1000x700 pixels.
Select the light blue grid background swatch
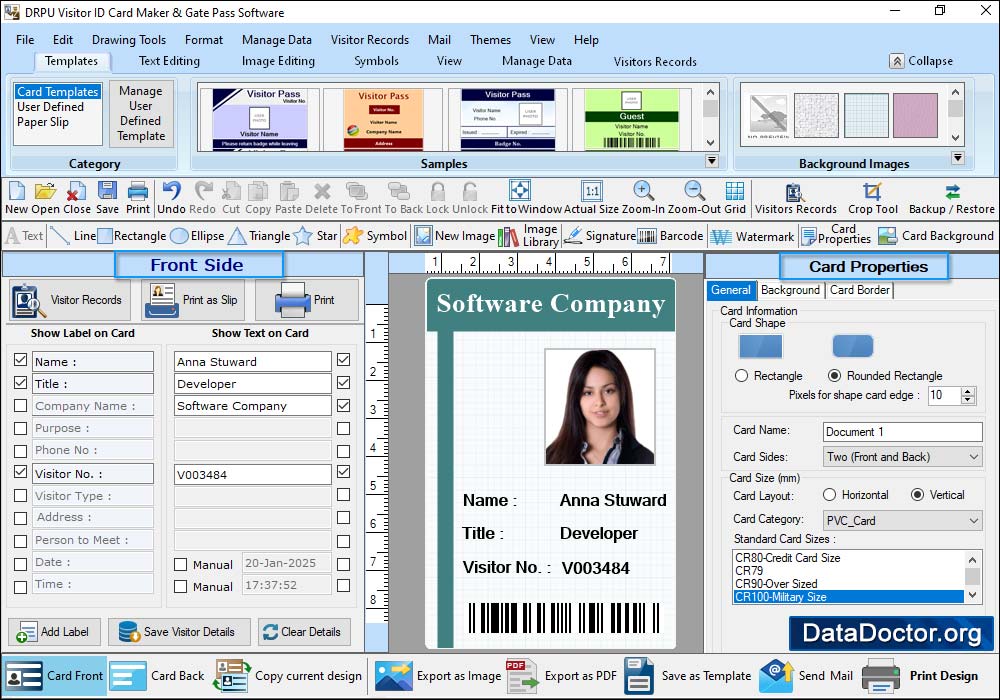[x=866, y=115]
